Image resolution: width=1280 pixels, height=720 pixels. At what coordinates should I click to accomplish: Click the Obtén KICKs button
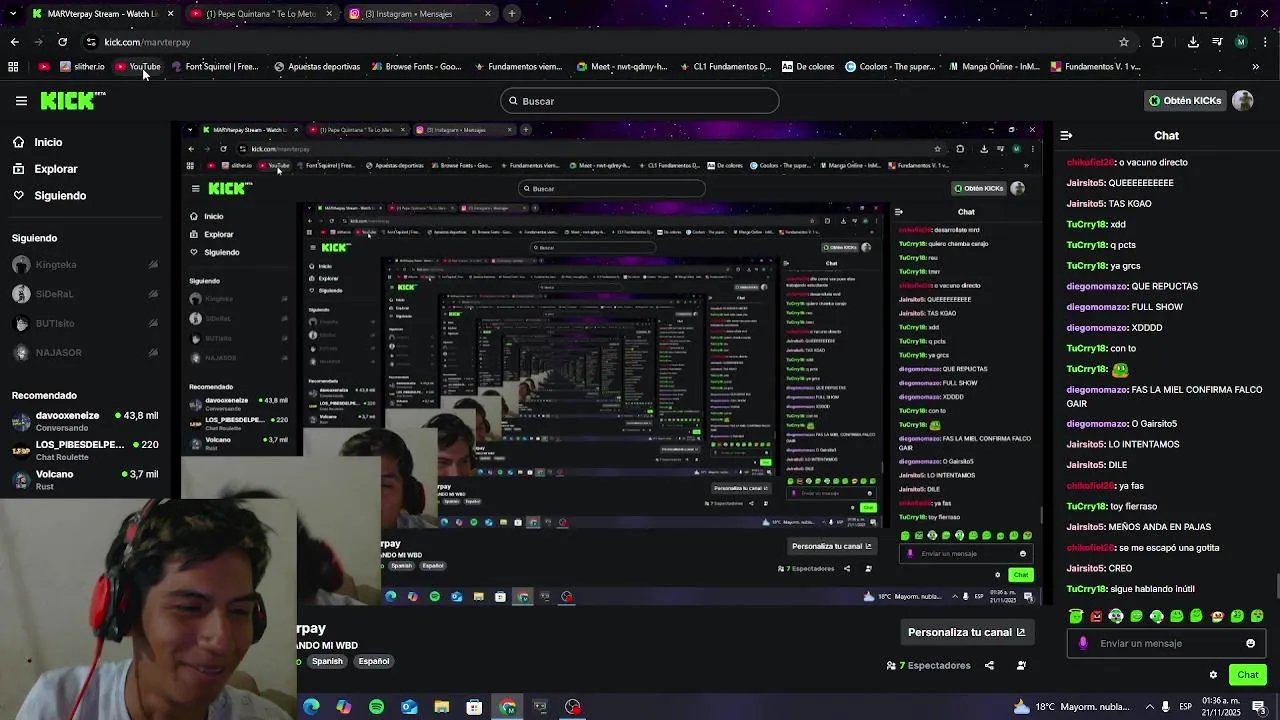coord(1185,101)
